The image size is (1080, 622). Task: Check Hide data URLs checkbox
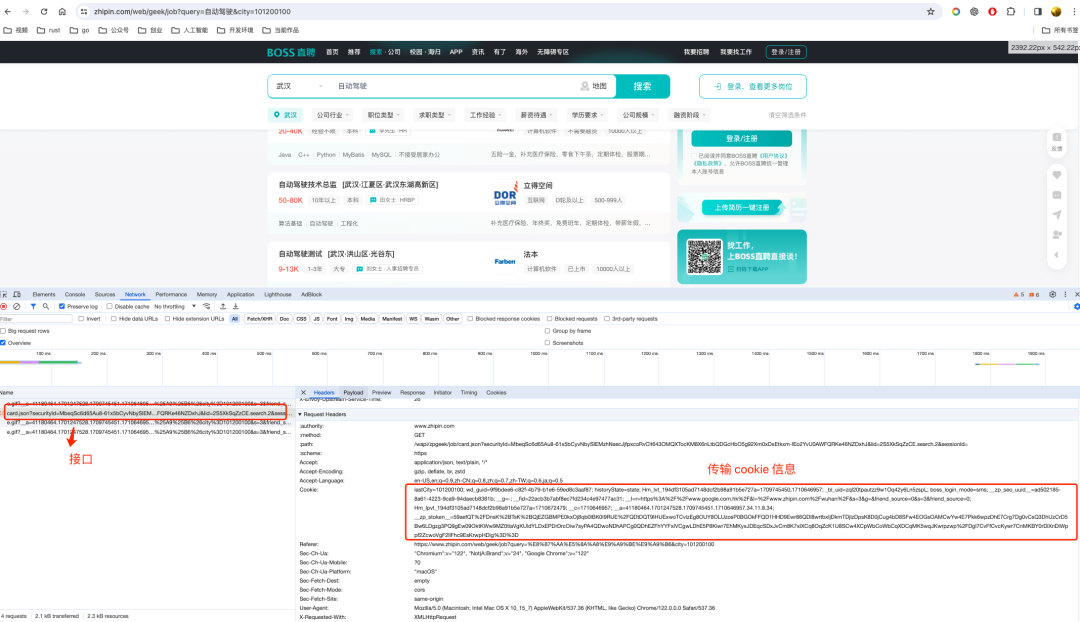[x=114, y=319]
